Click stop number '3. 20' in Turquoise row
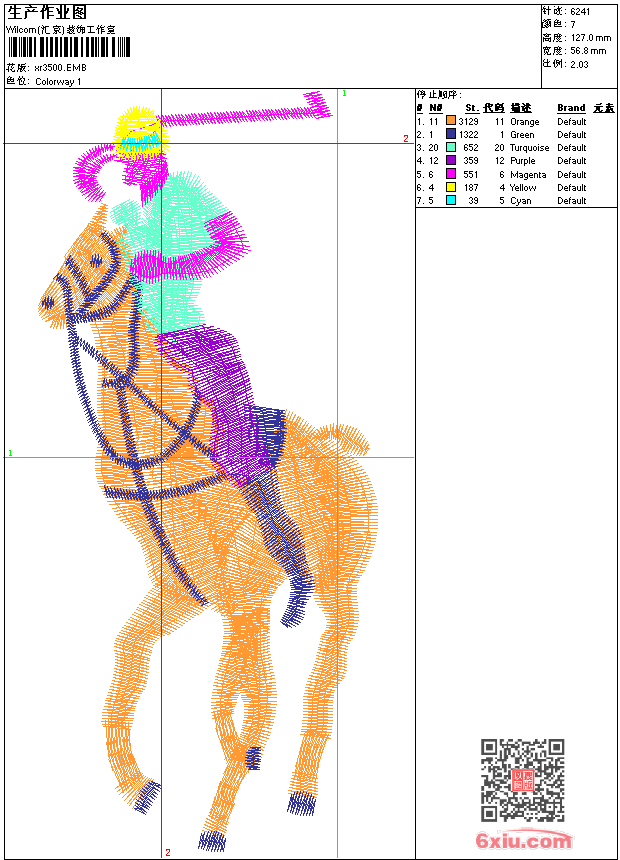Viewport: 620px width, 860px height. (427, 148)
